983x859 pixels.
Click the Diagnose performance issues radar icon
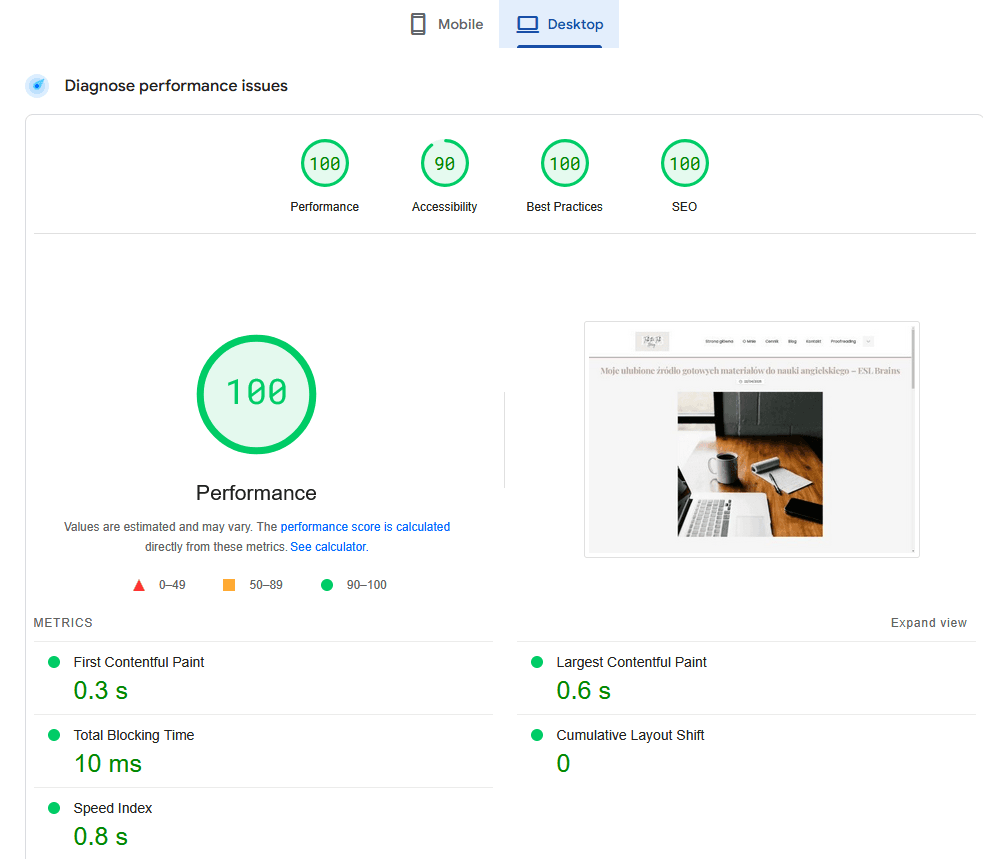click(x=37, y=85)
